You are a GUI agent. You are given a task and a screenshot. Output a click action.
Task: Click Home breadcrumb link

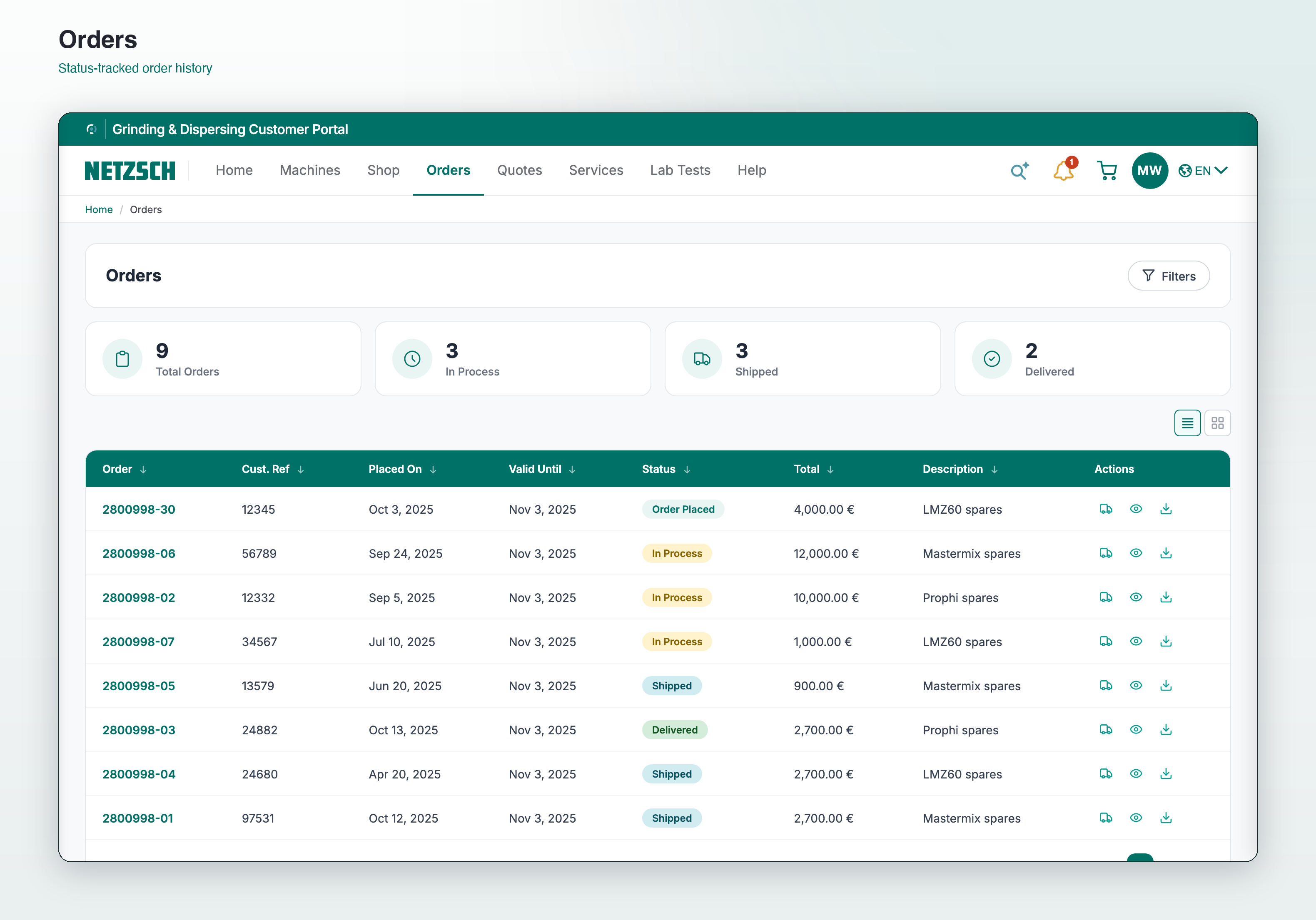click(99, 210)
